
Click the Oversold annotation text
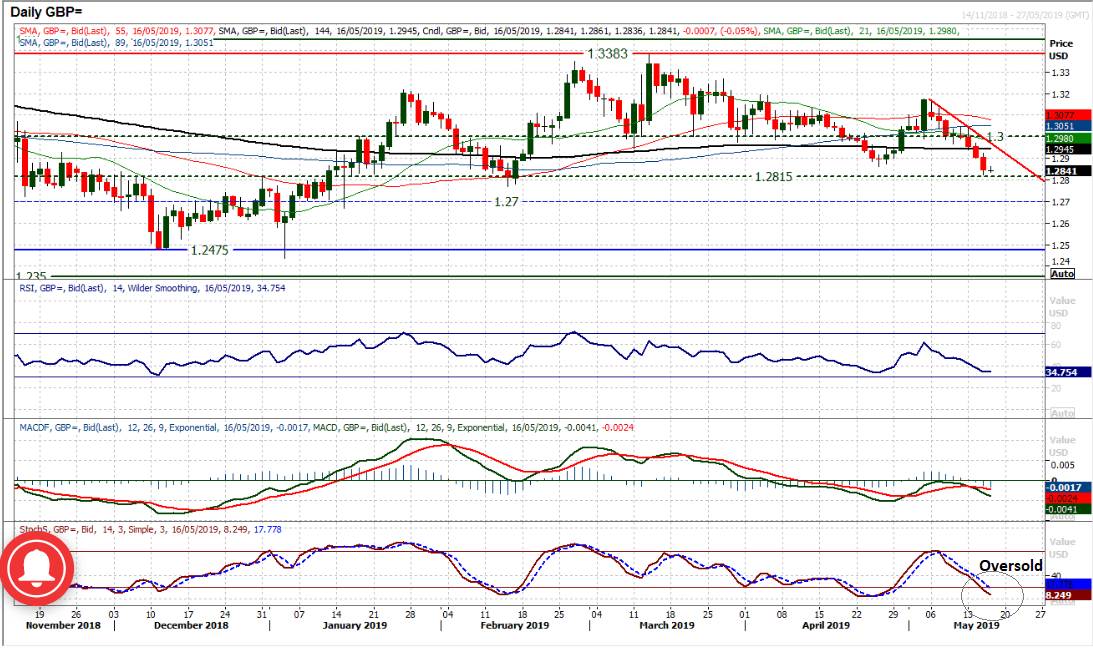(1010, 566)
